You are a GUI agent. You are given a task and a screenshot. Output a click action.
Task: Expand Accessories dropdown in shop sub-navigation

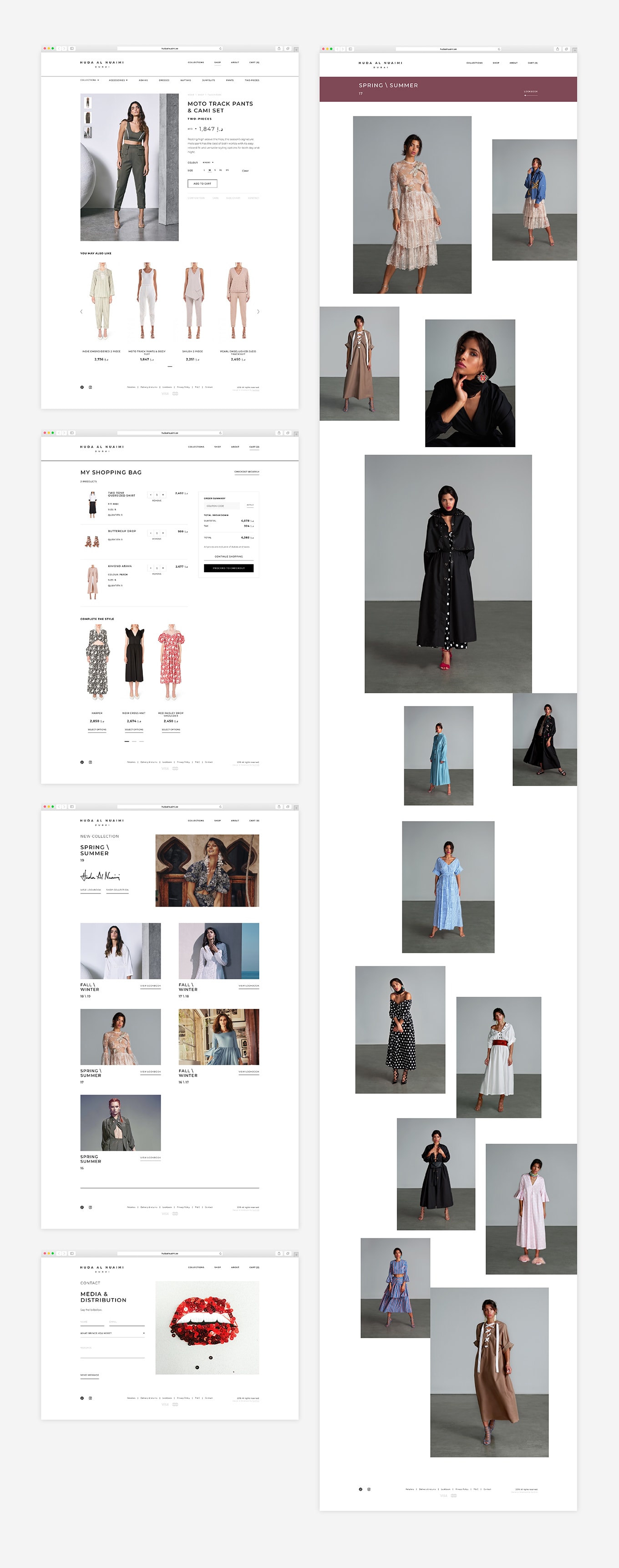(x=118, y=81)
